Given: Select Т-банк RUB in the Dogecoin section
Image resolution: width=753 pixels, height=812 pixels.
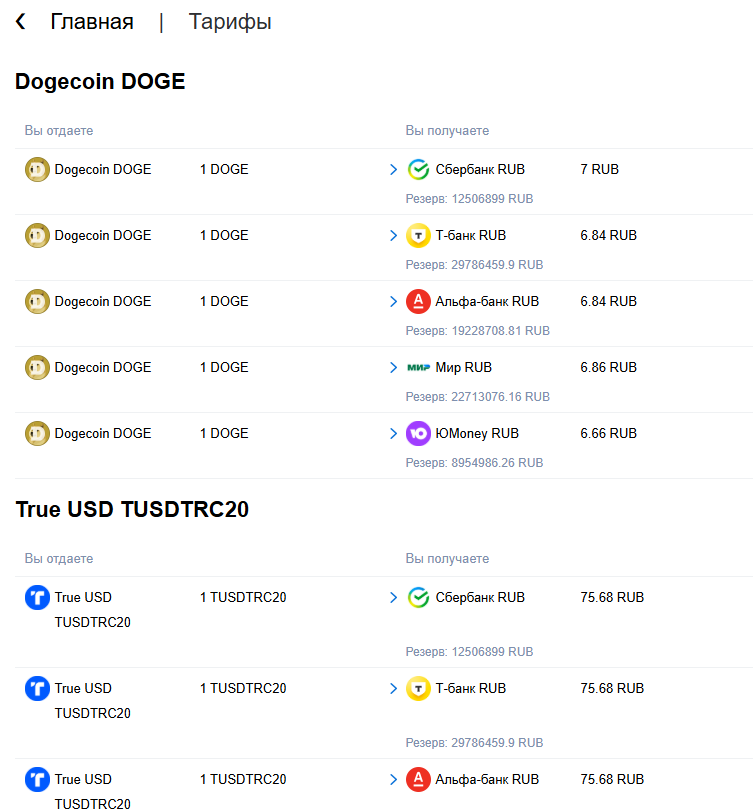Looking at the screenshot, I should click(x=471, y=235).
